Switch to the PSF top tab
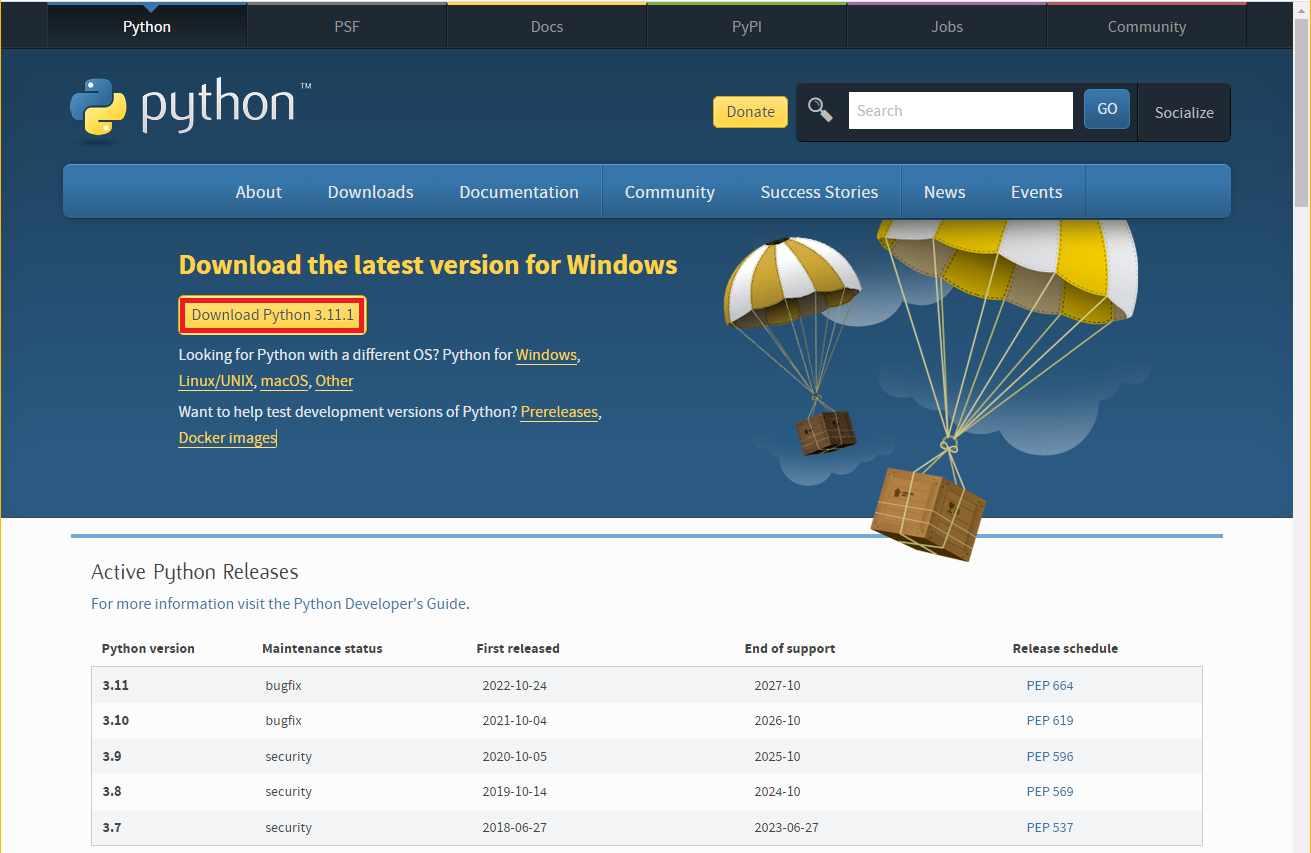The image size is (1311, 853). (x=347, y=26)
